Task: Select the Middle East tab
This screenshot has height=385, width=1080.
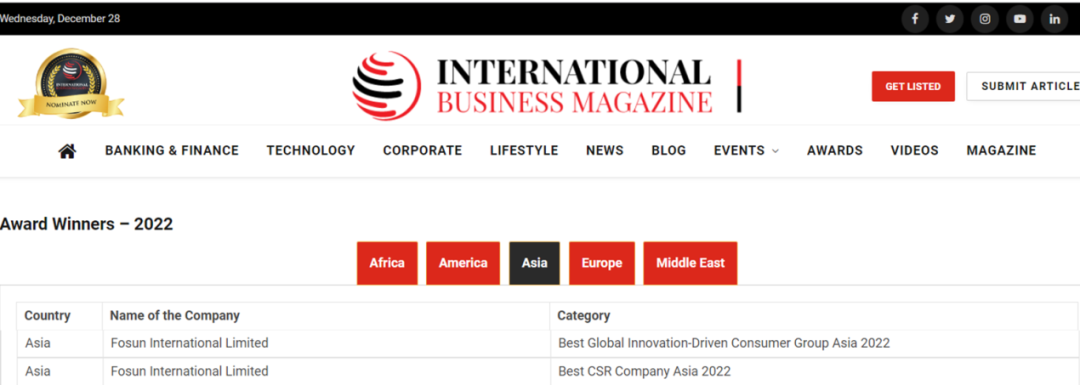Action: (x=690, y=263)
